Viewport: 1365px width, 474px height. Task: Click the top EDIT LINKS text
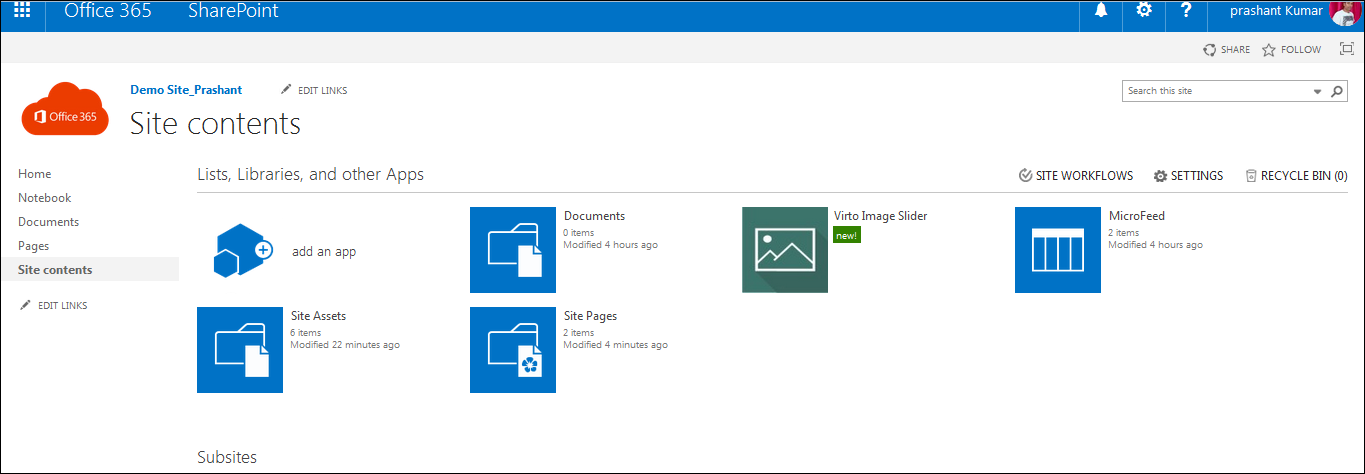[x=323, y=90]
